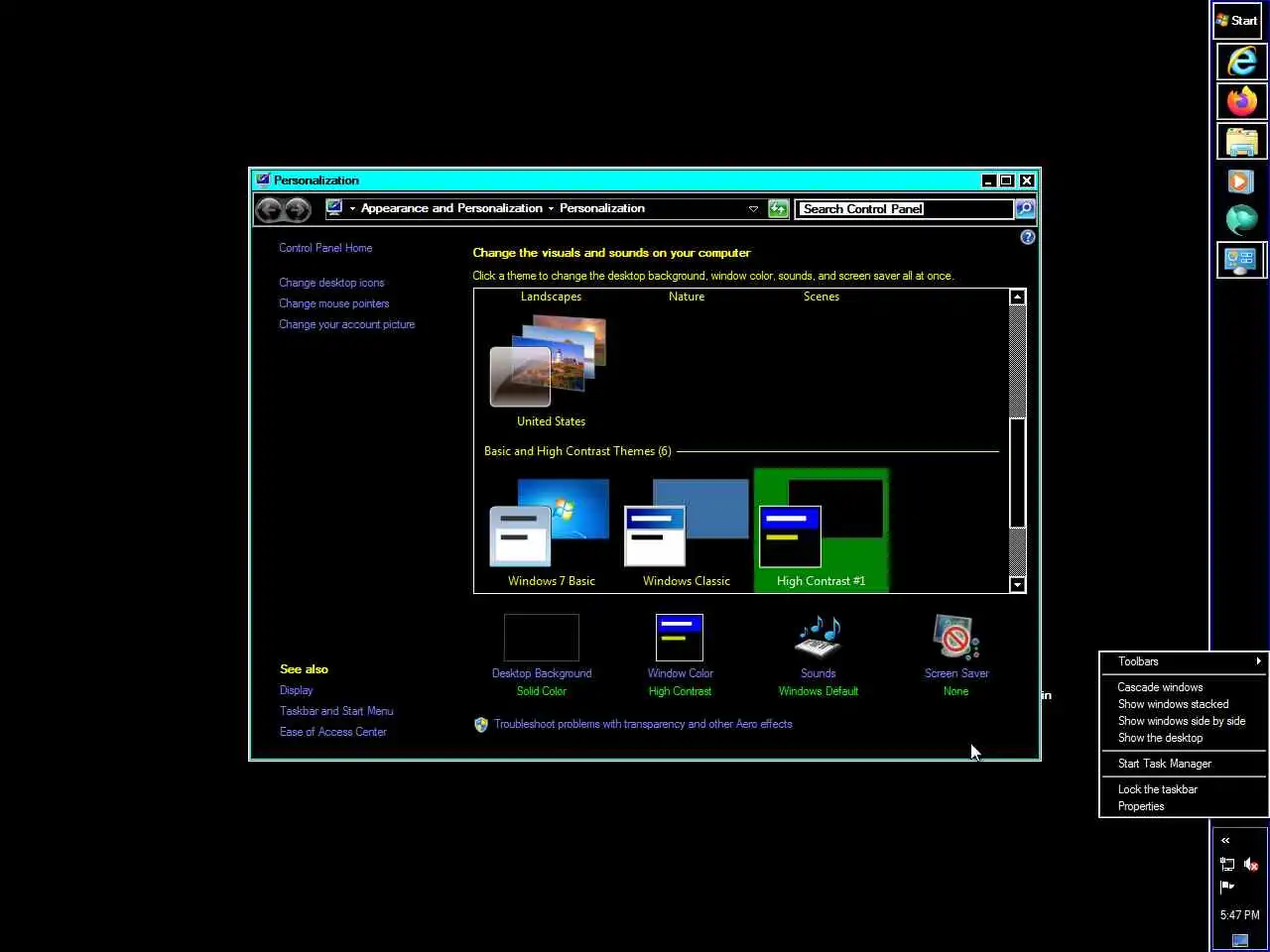This screenshot has height=952, width=1270.
Task: Open taskbar Properties from context menu
Action: tap(1184, 806)
